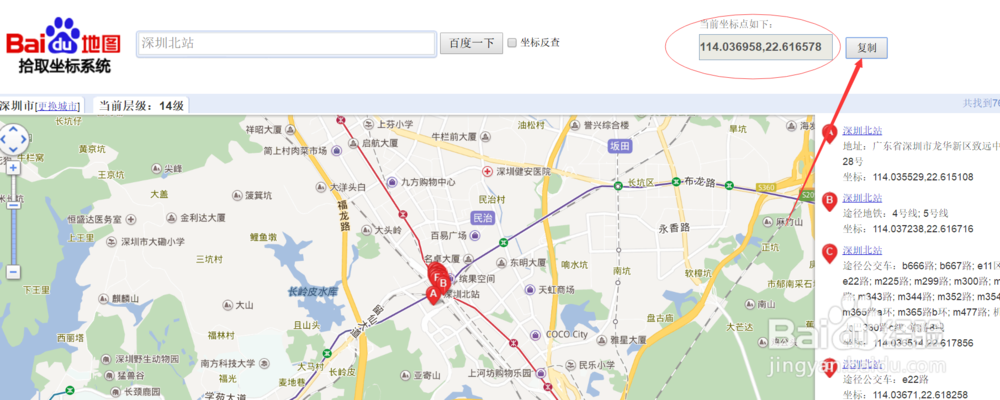Open result A 深圳北站 link
Viewport: 1000px width, 400px height.
(x=862, y=131)
